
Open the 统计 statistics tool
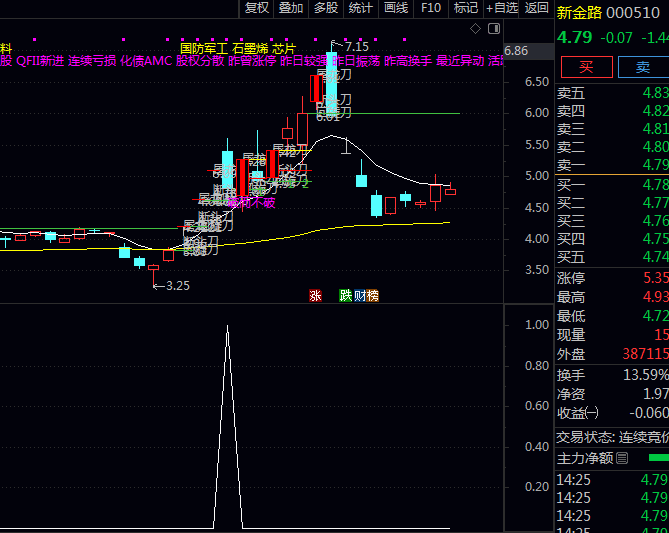(x=361, y=8)
